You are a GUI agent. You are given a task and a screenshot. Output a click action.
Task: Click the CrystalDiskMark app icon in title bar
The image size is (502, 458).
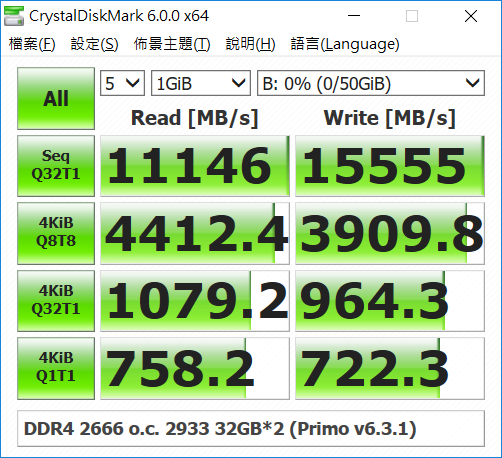pos(14,16)
